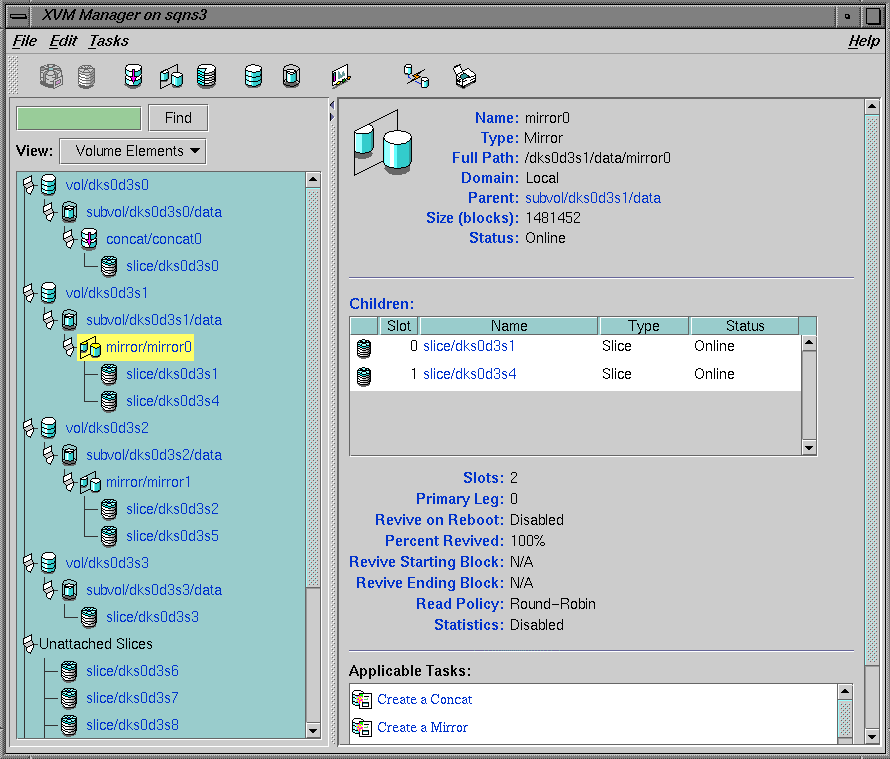Open the Help menu
The height and width of the screenshot is (759, 890).
pyautogui.click(x=863, y=41)
